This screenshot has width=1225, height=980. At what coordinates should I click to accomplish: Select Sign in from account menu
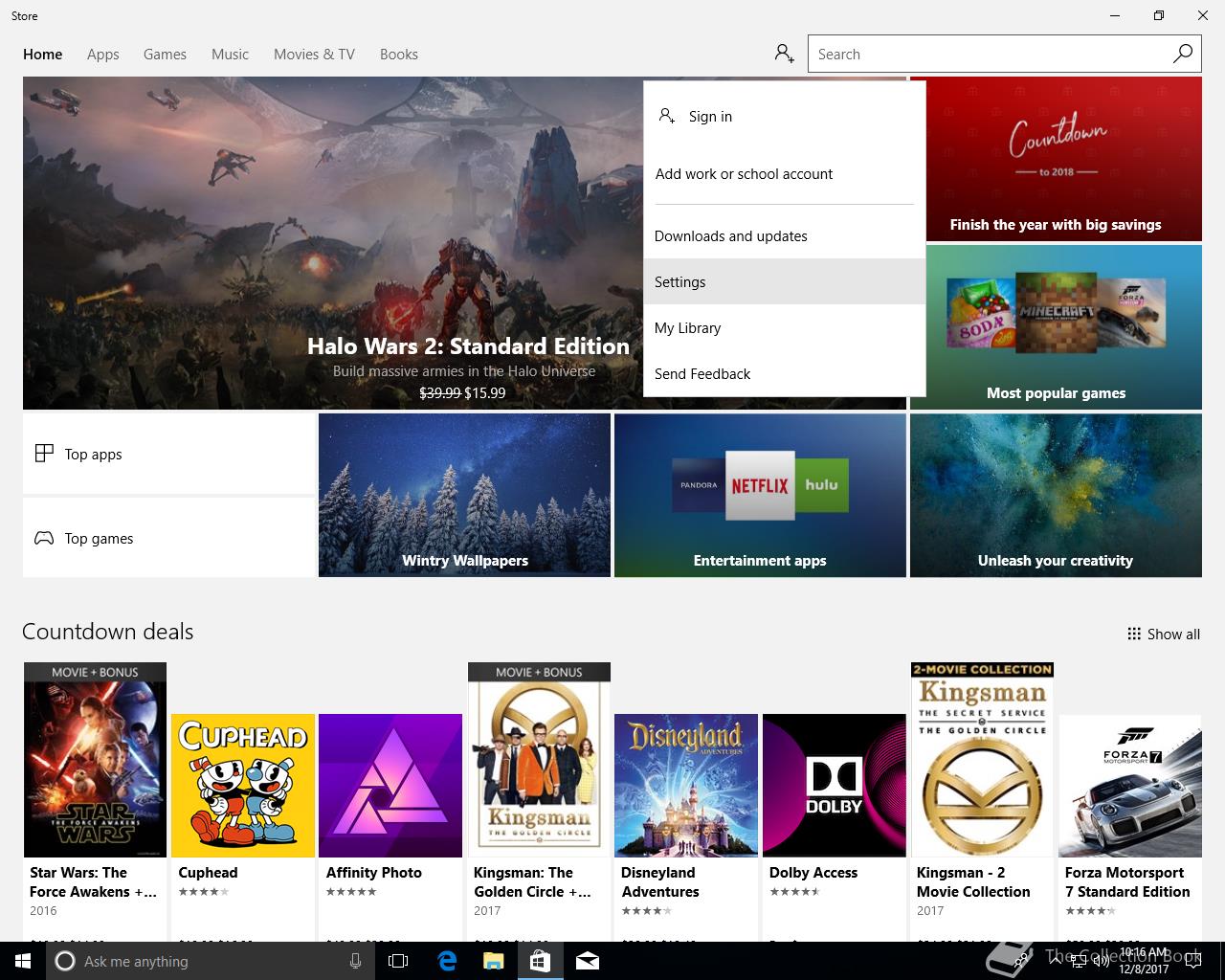click(x=785, y=116)
